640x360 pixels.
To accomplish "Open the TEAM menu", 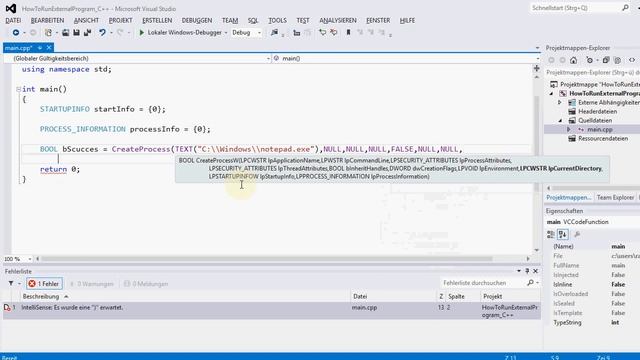I will coord(230,20).
